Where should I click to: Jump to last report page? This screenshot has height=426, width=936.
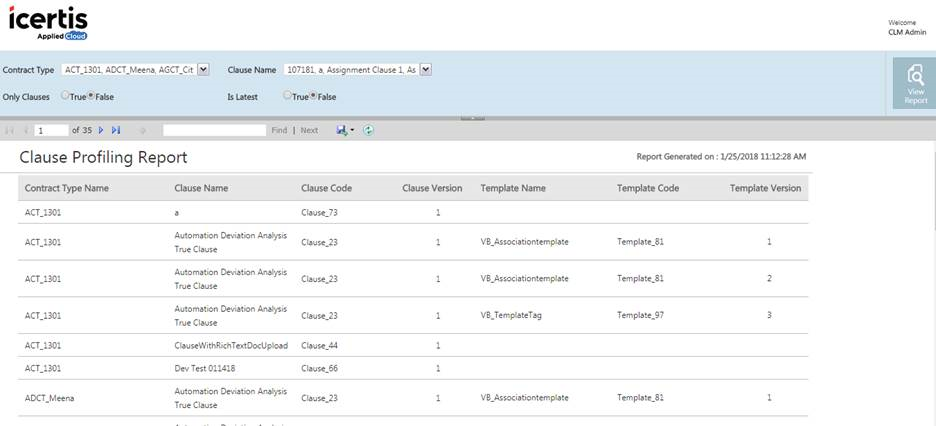click(x=116, y=130)
